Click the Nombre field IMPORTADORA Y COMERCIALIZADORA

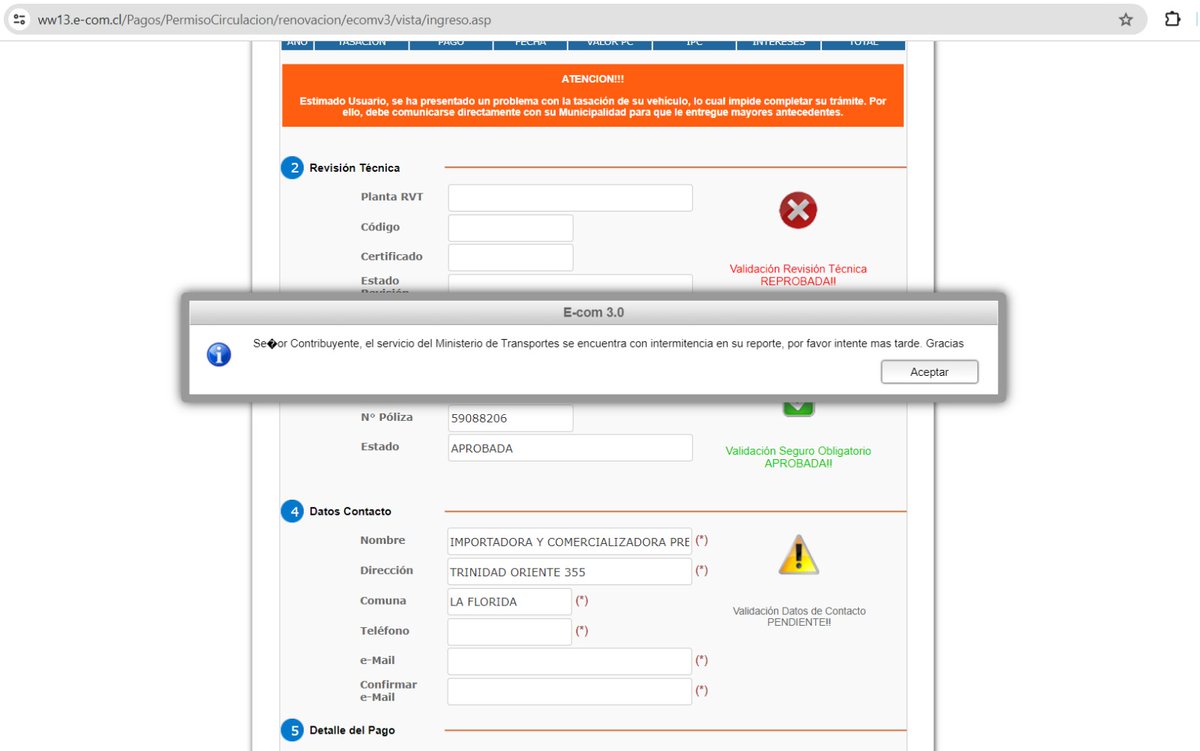(x=570, y=542)
